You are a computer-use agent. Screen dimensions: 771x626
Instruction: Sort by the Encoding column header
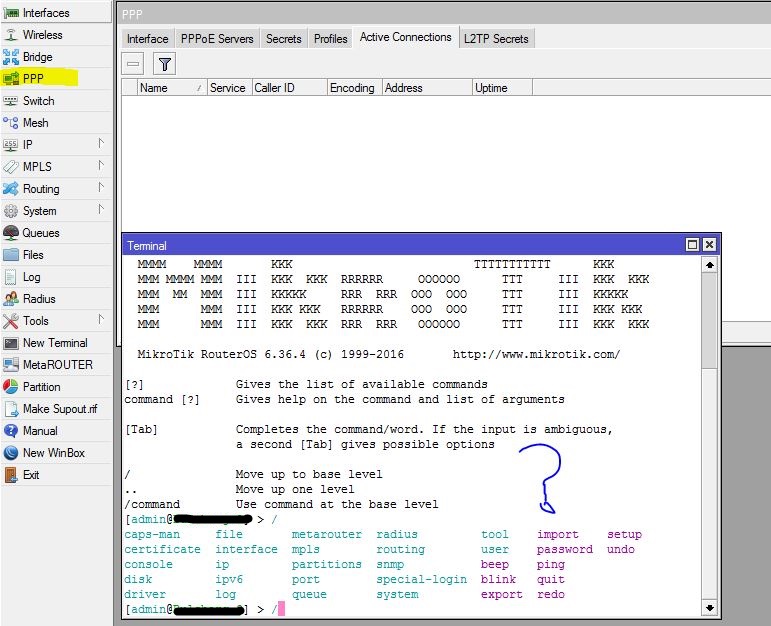(355, 88)
